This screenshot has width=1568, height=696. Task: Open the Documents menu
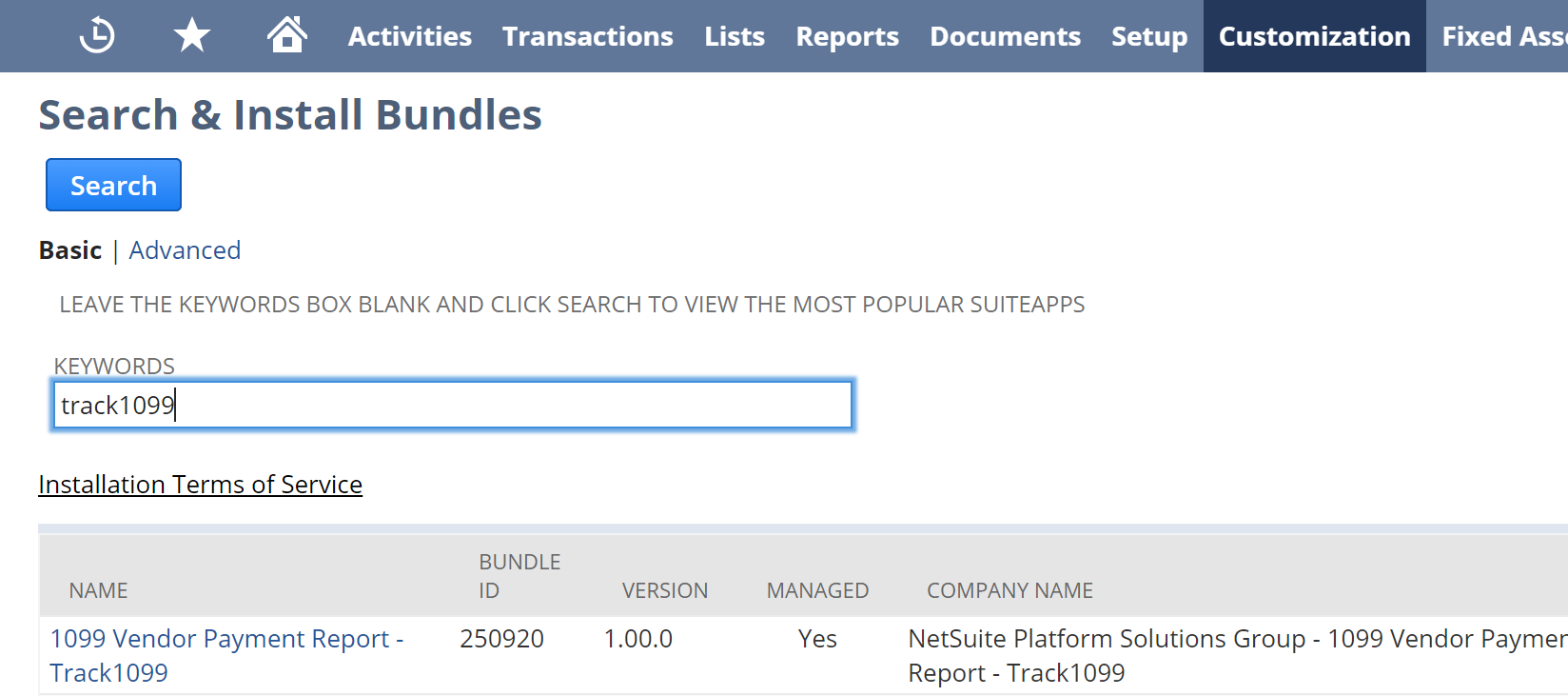(x=1005, y=36)
